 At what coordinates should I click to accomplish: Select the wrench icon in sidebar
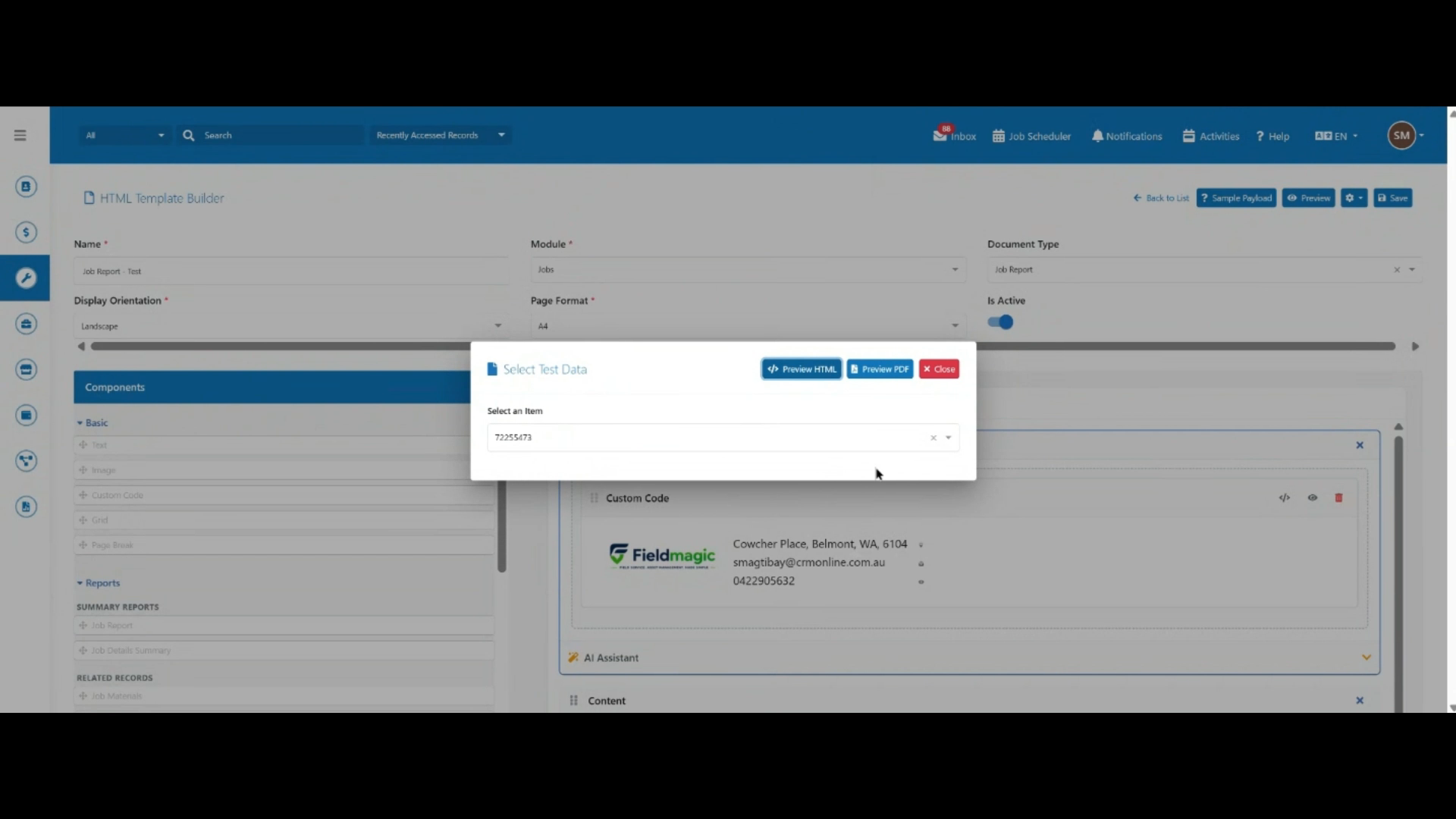click(26, 278)
